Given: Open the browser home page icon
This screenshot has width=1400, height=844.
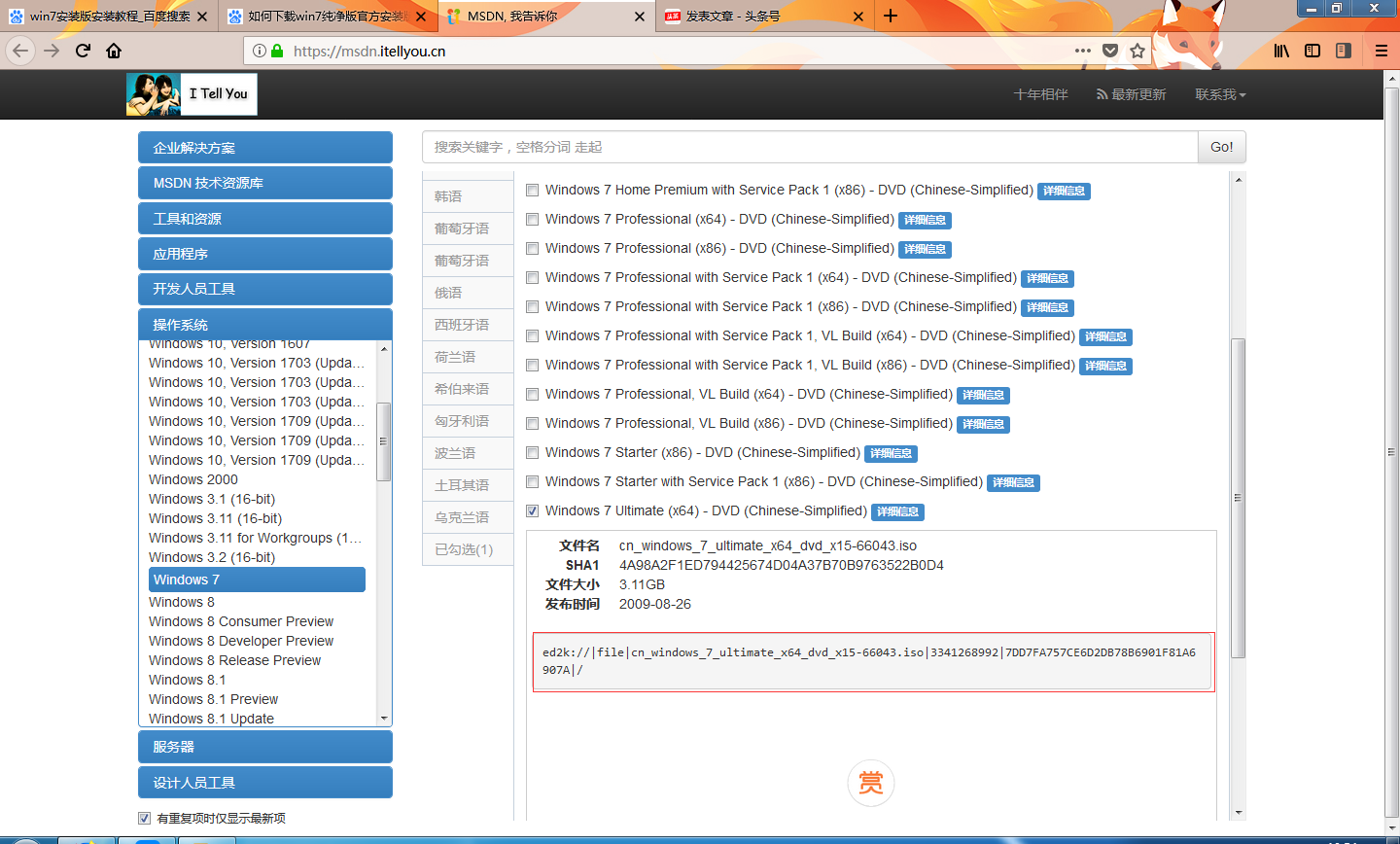Looking at the screenshot, I should pyautogui.click(x=114, y=51).
